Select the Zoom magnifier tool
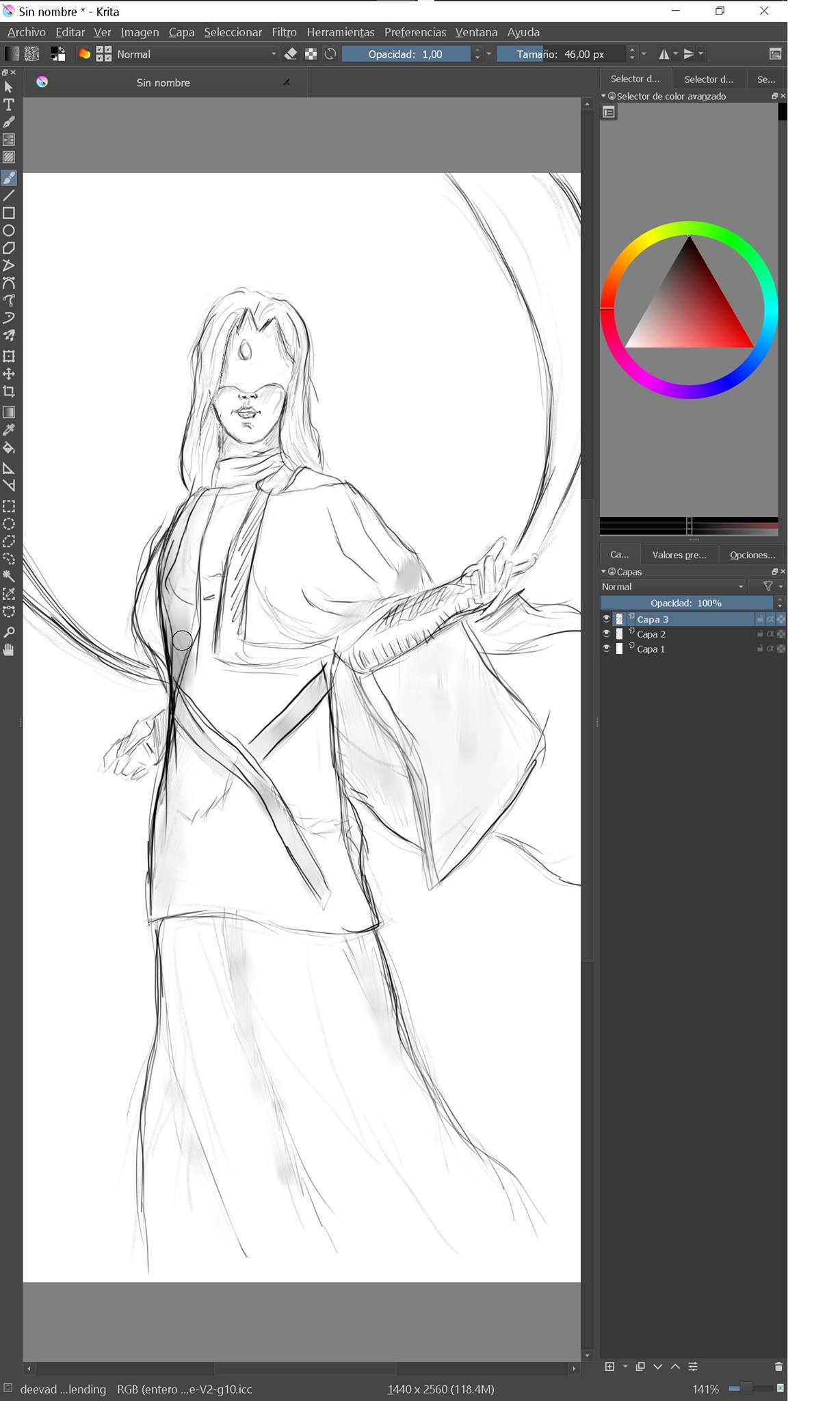 9,632
